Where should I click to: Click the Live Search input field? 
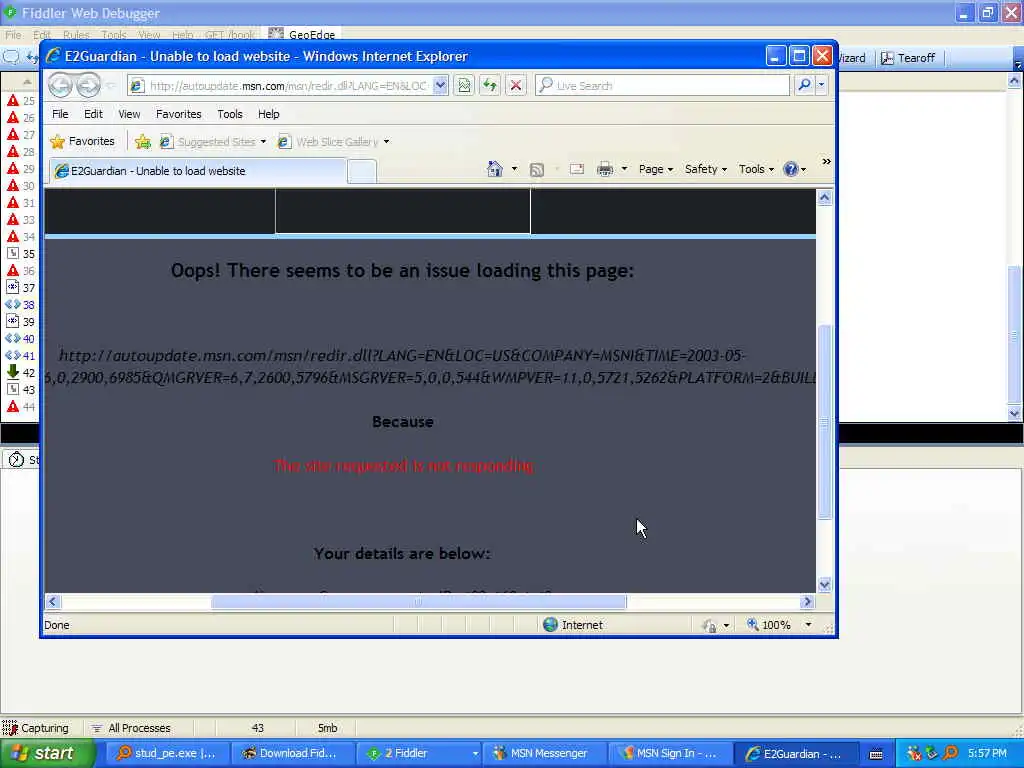(663, 86)
